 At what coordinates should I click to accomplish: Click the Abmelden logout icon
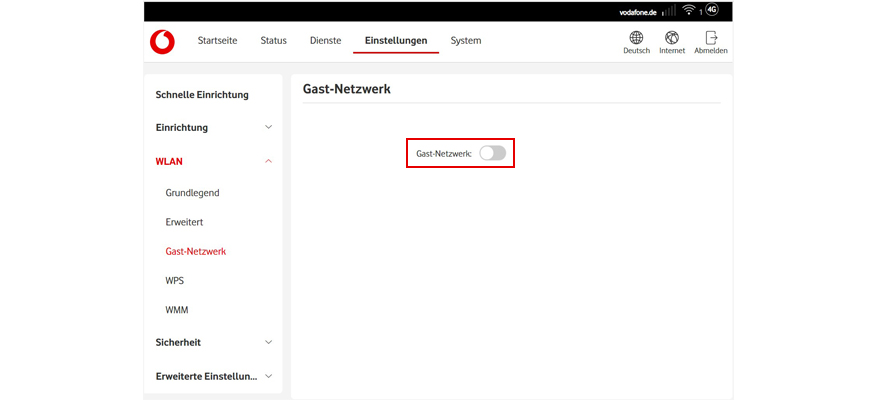point(711,38)
